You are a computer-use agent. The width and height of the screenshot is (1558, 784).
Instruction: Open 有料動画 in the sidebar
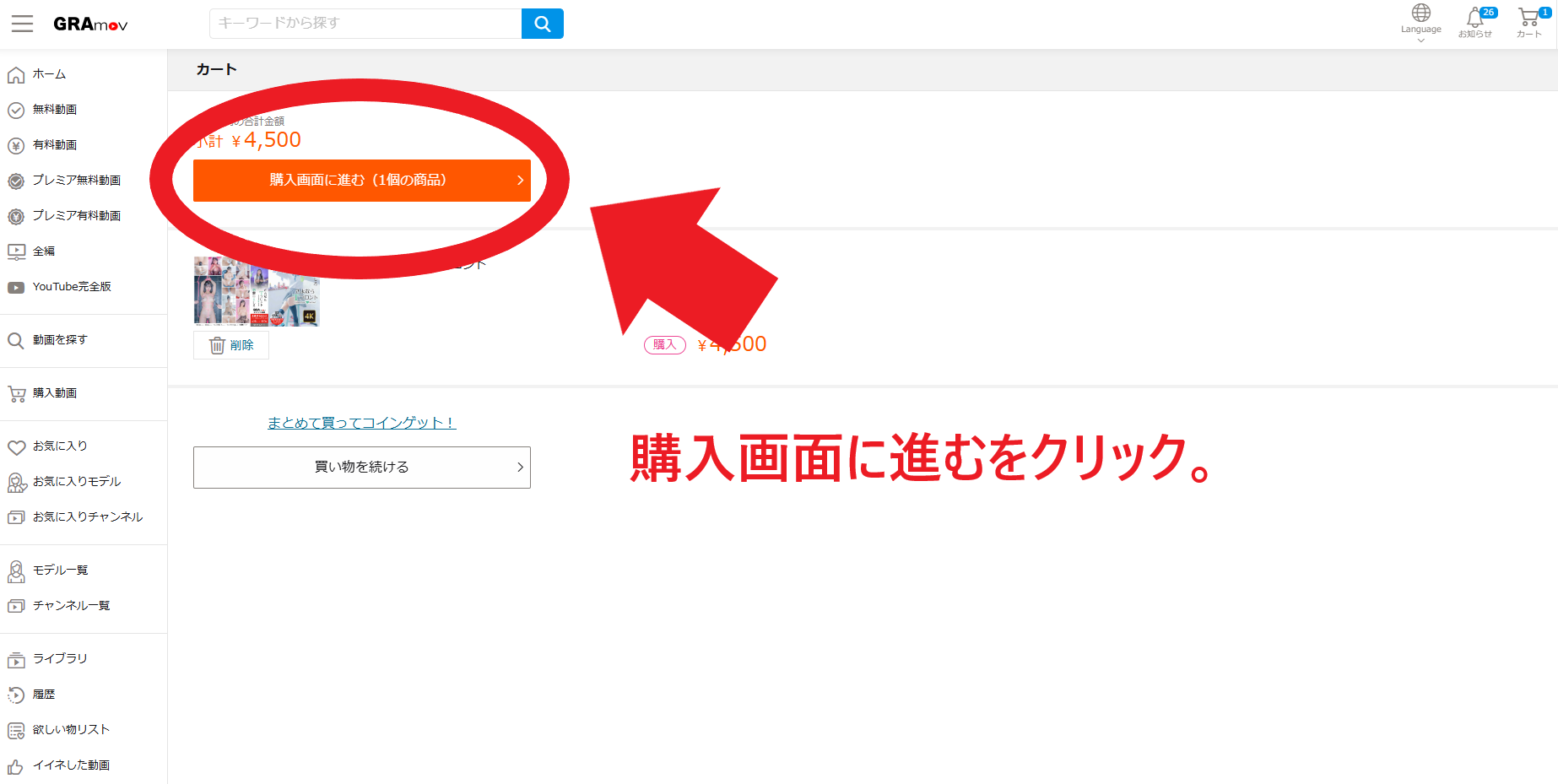(x=54, y=145)
